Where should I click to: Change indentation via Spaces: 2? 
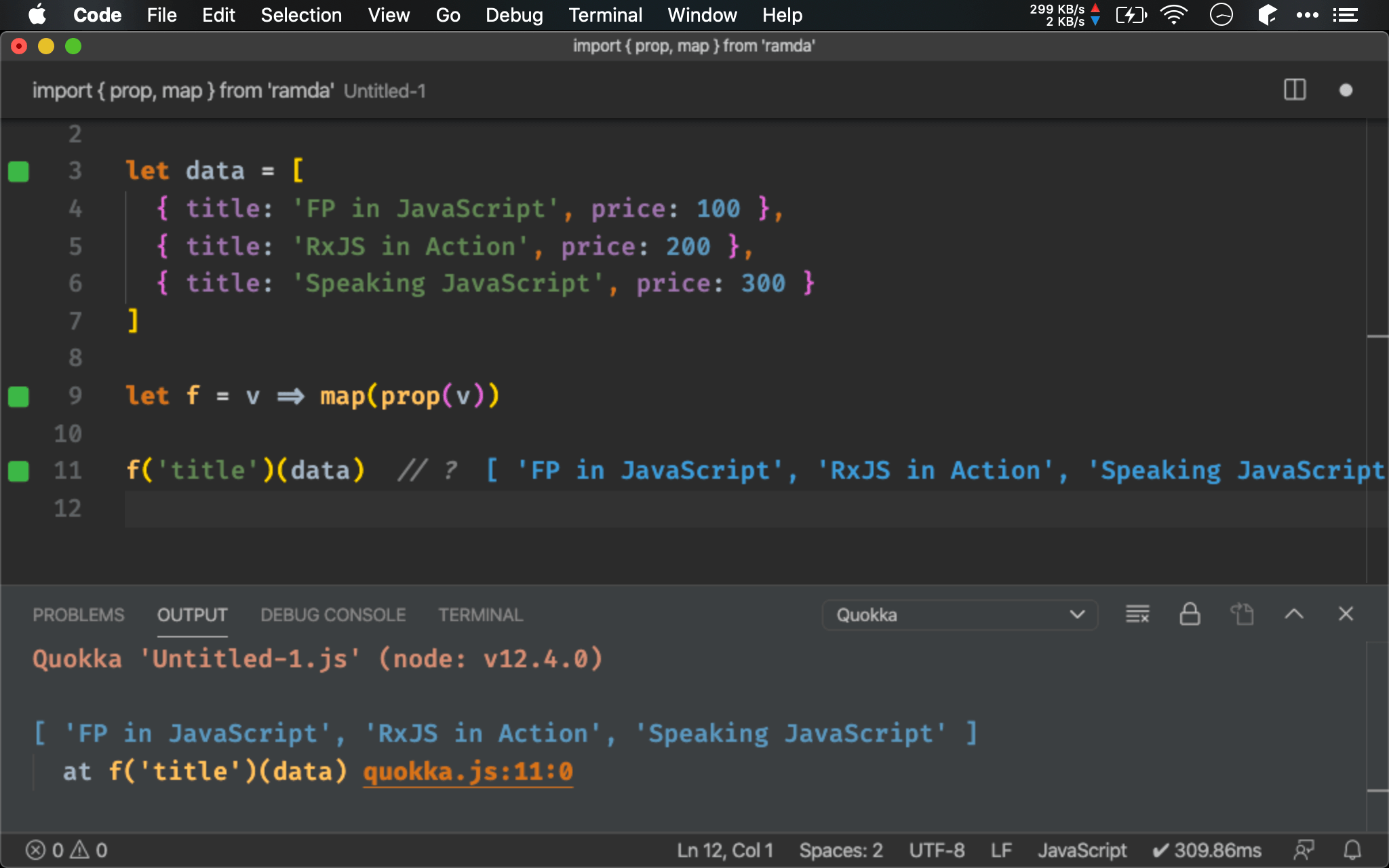point(841,850)
